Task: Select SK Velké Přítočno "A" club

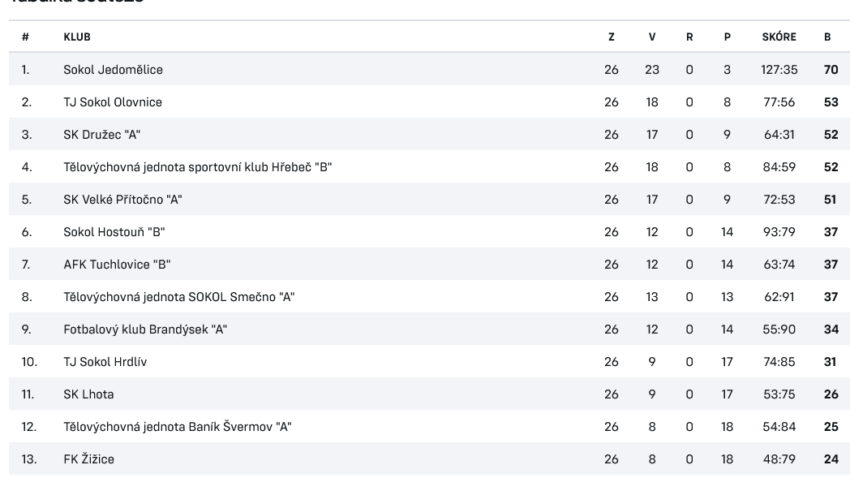Action: [123, 199]
